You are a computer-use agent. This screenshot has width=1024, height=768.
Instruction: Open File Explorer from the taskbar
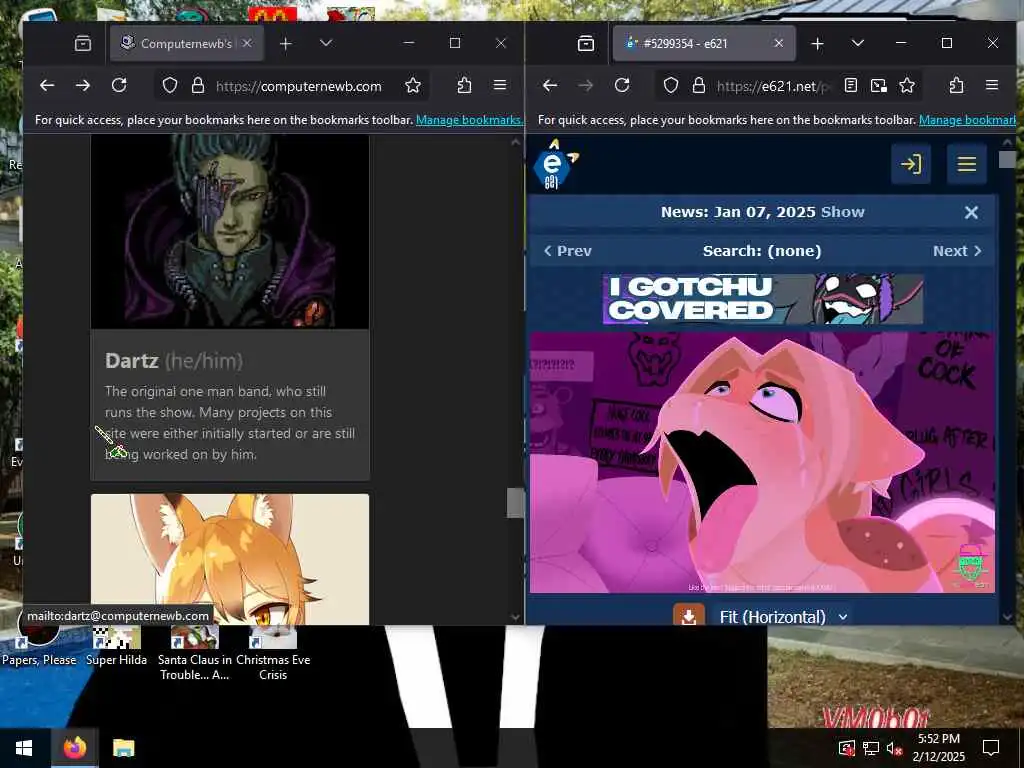pos(123,748)
